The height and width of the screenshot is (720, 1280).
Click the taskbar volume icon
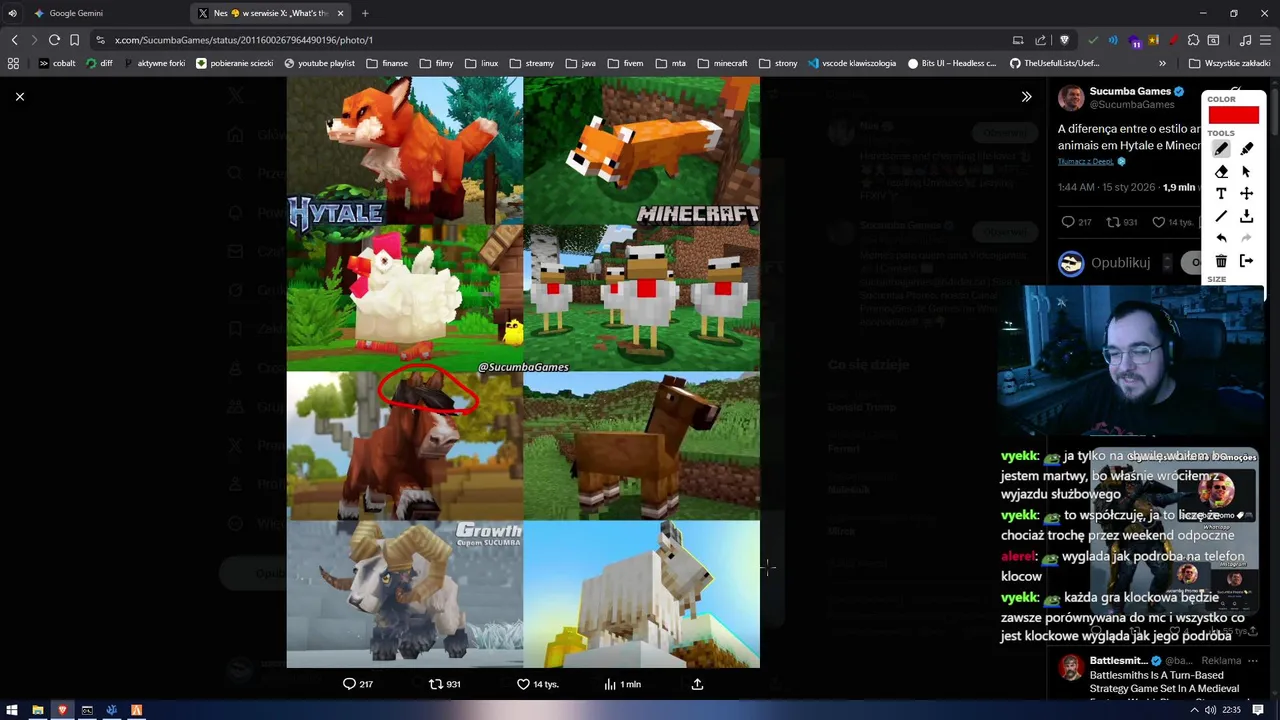(x=1211, y=710)
